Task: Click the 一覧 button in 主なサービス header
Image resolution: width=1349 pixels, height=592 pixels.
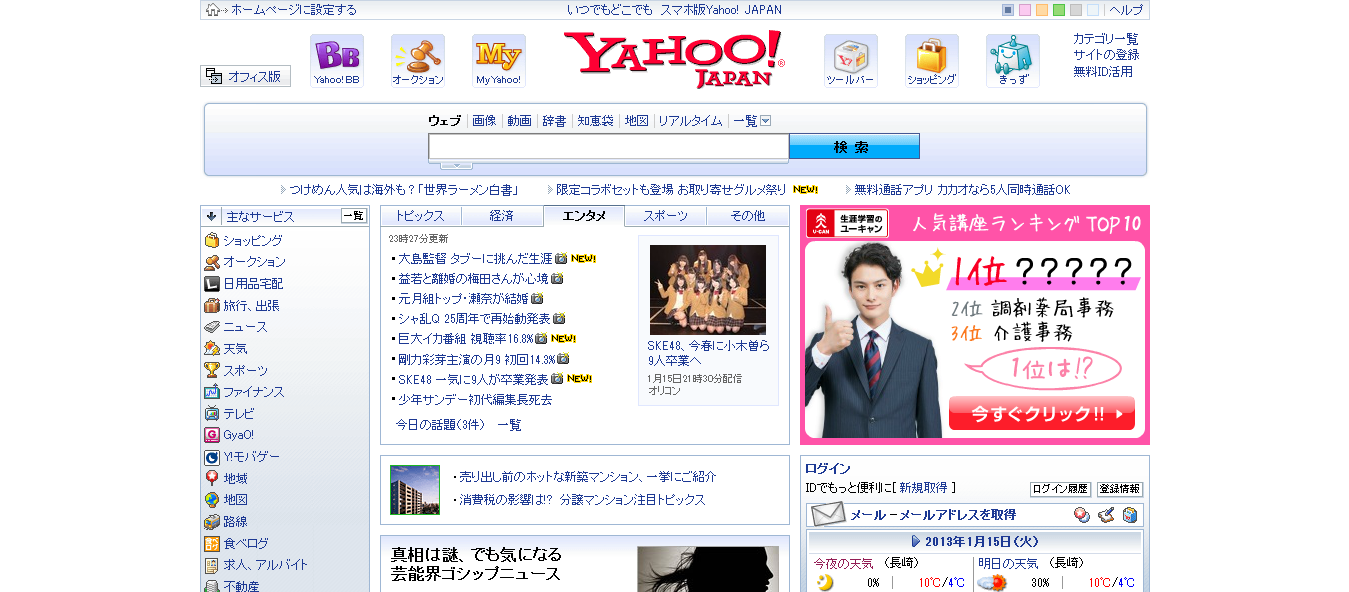Action: point(354,216)
